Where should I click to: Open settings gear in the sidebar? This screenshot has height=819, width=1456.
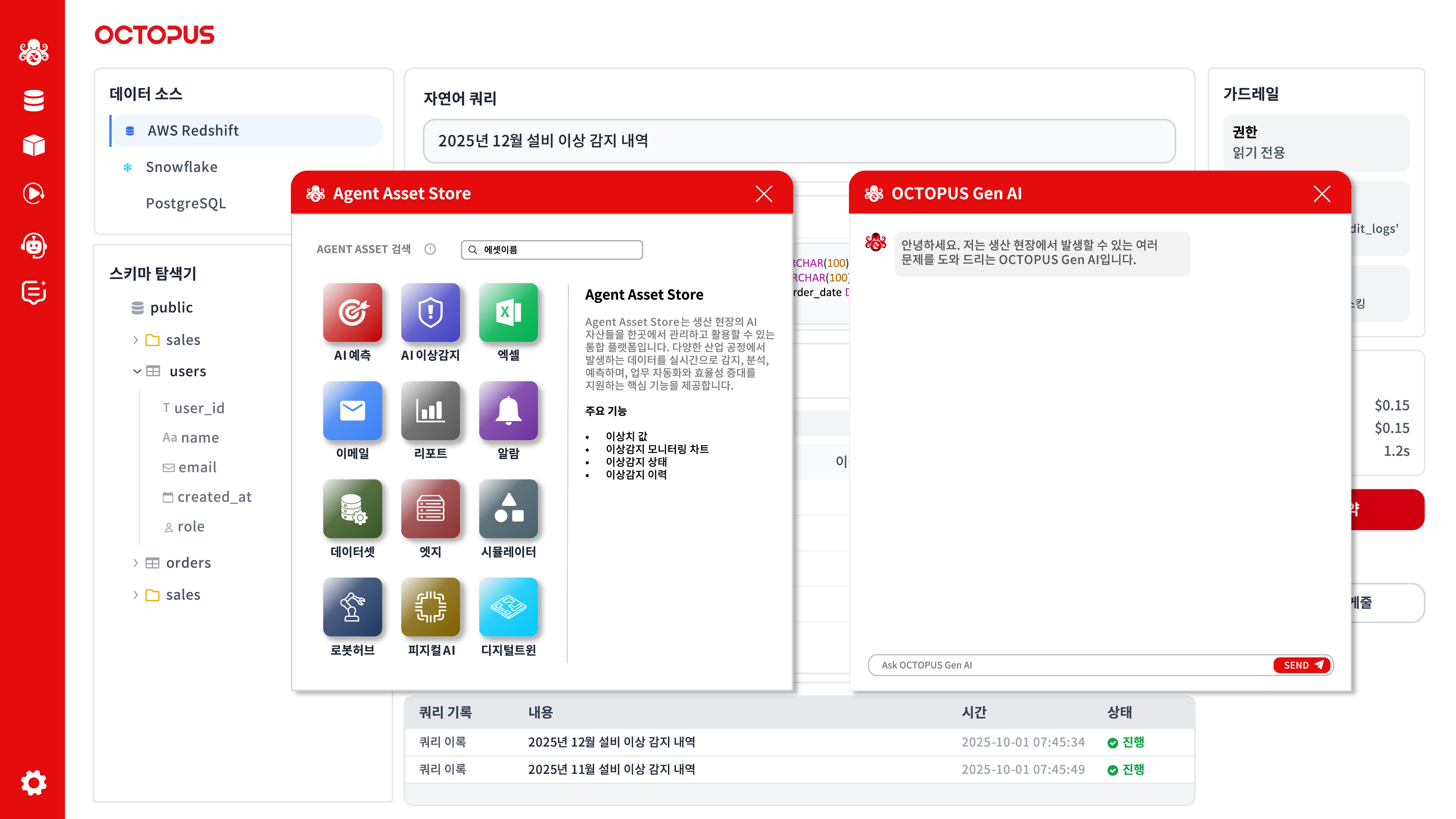33,783
